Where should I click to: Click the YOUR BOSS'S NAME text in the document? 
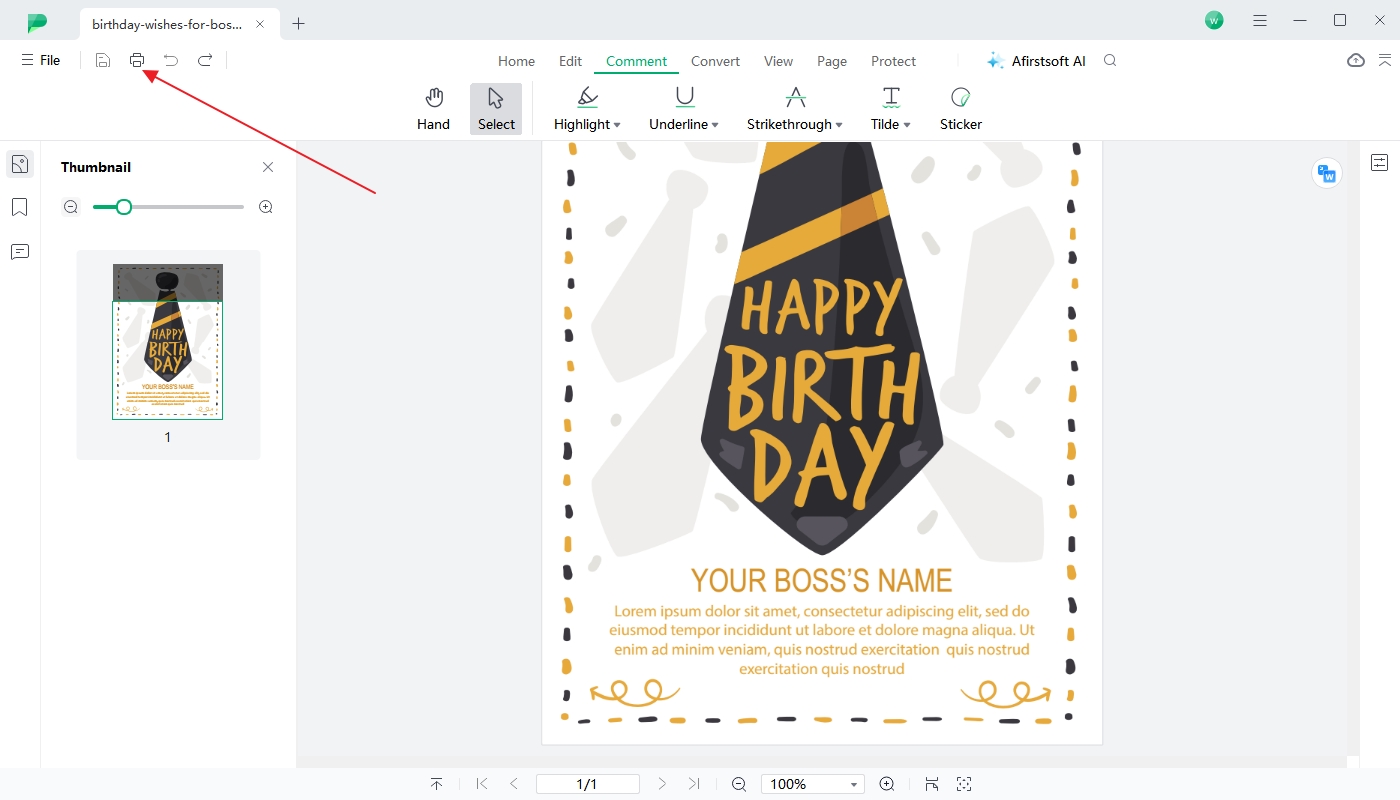click(821, 580)
